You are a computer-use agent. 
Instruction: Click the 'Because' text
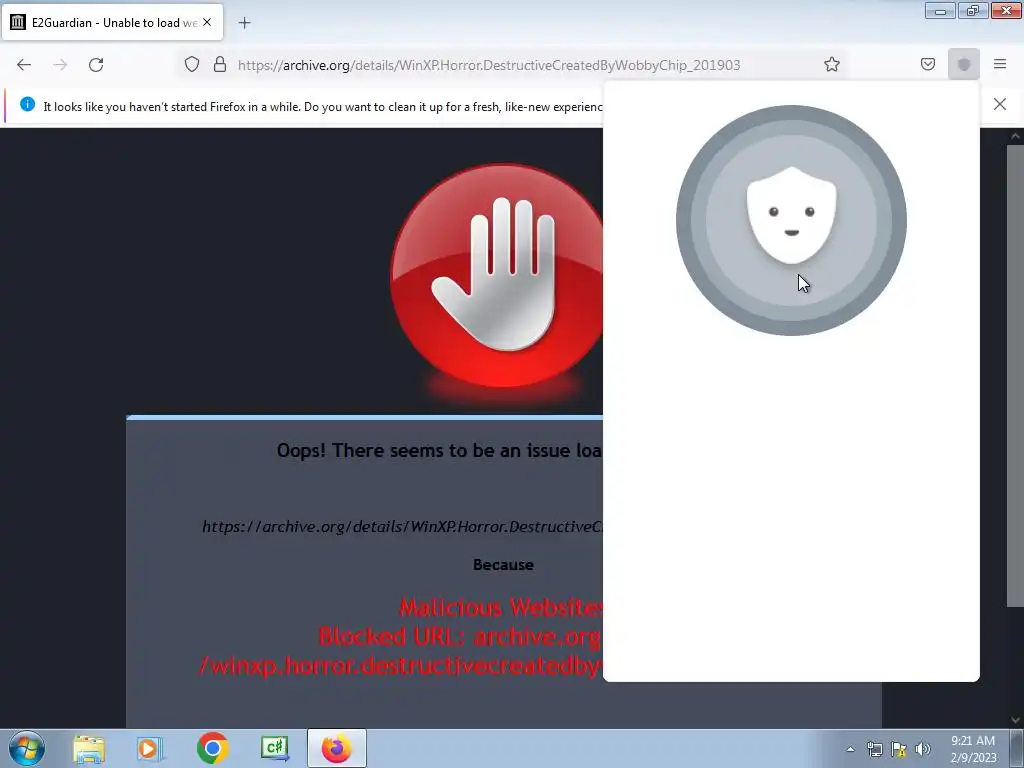coord(503,564)
